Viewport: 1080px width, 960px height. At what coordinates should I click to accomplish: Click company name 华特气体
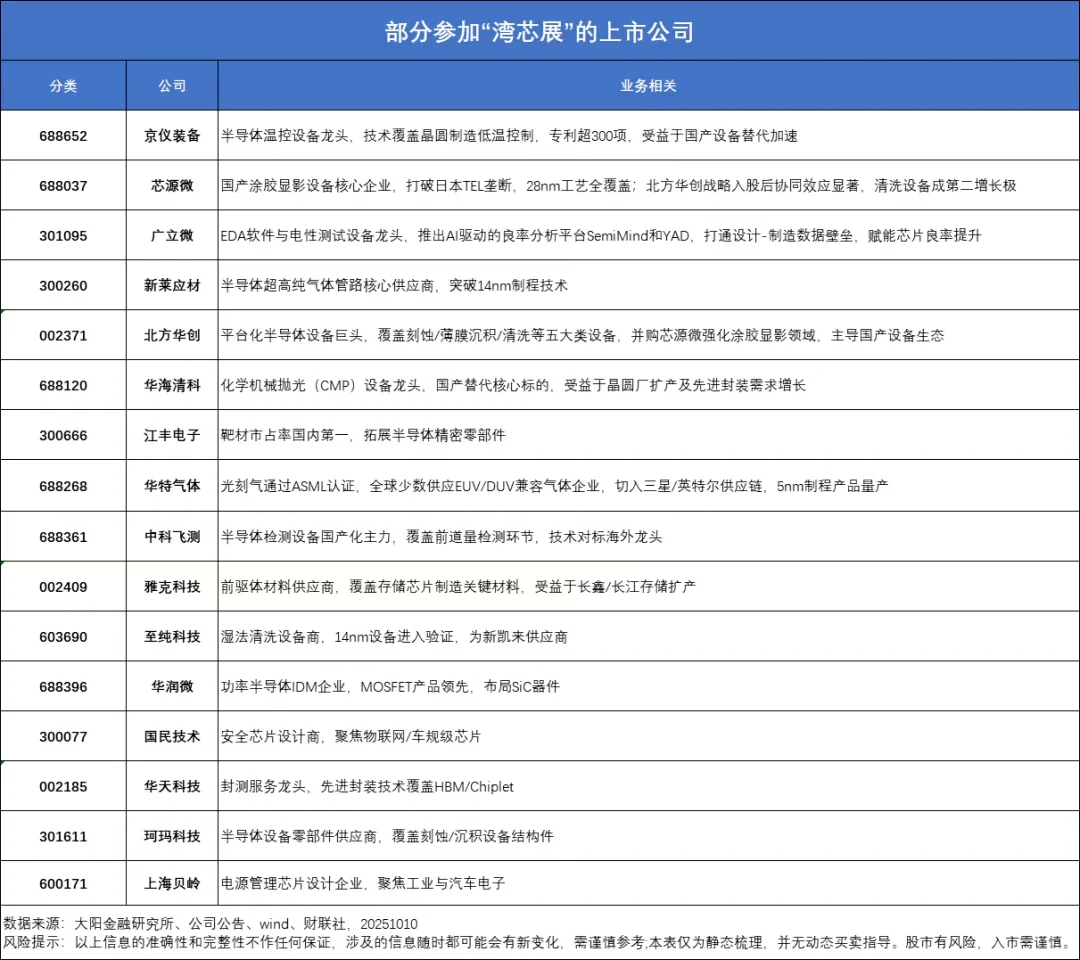(x=172, y=486)
